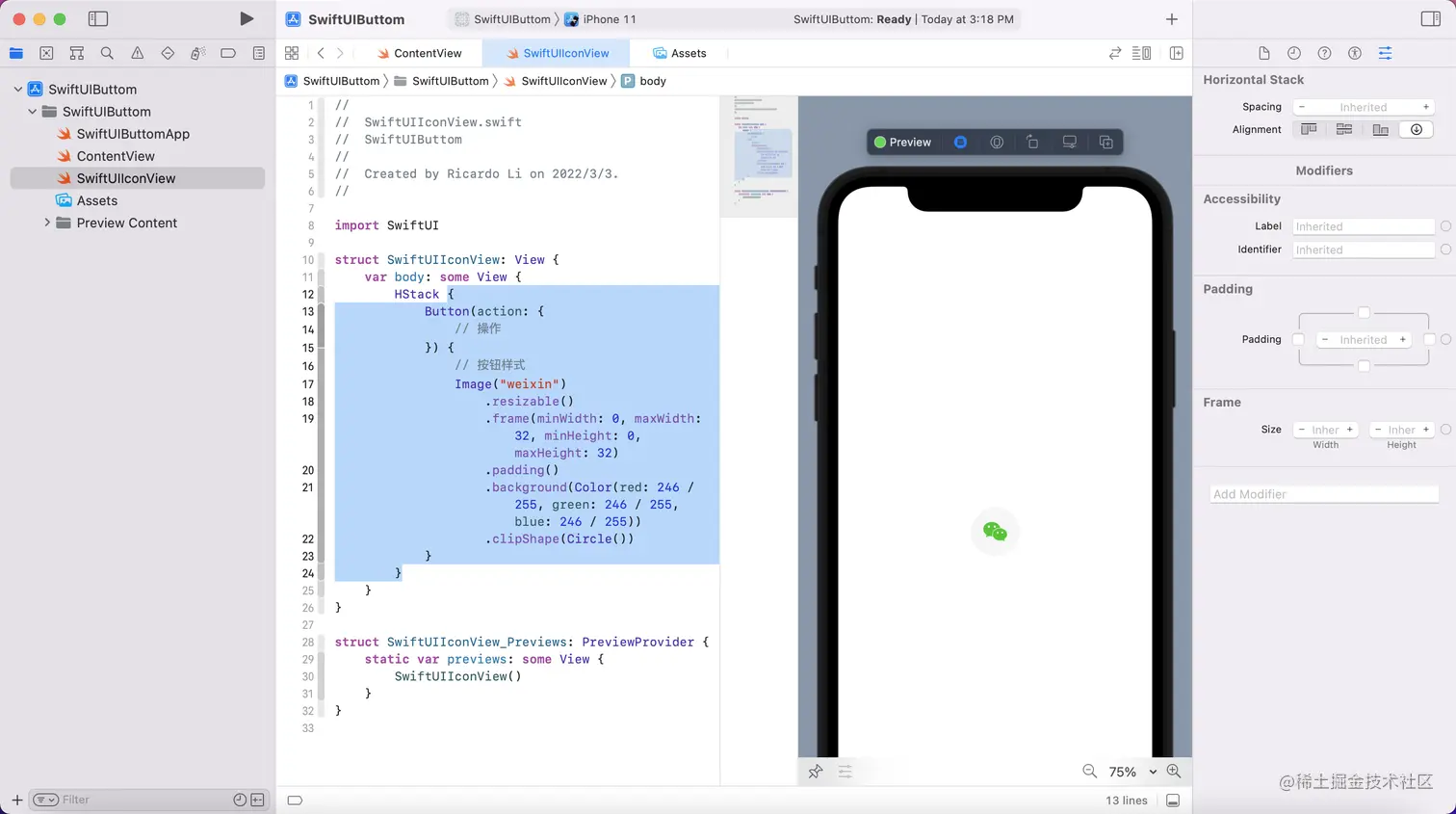
Task: Open the Spacing dropdown showing Inherited
Action: point(1363,106)
